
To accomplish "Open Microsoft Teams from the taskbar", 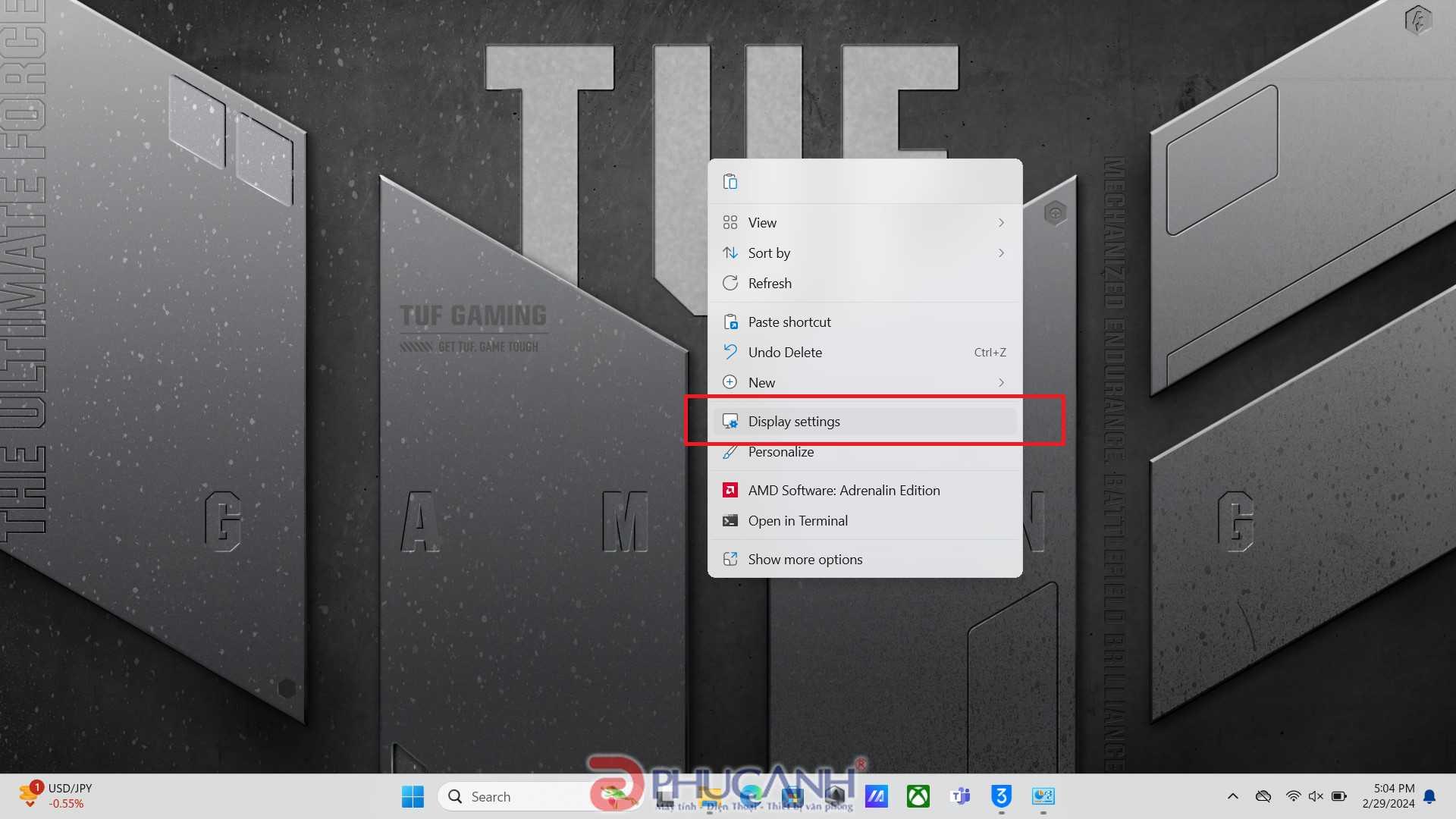I will [x=960, y=796].
